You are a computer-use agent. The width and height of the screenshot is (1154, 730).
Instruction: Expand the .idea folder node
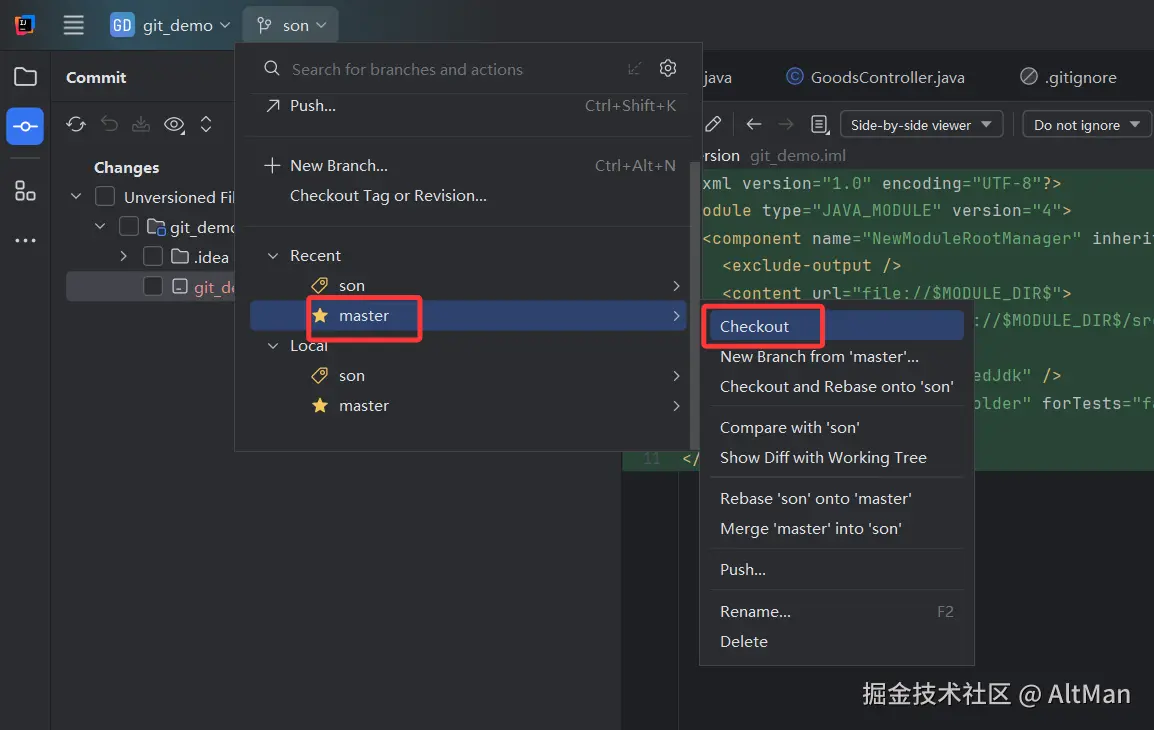(x=124, y=256)
